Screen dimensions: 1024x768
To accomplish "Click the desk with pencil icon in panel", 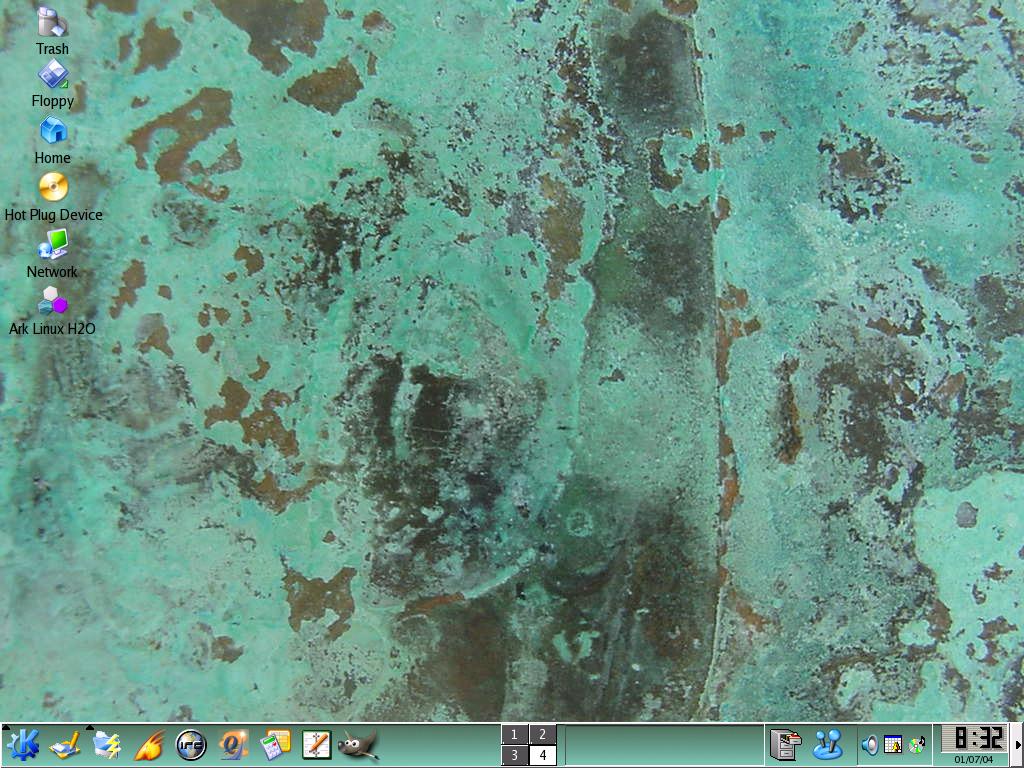I will coord(65,745).
